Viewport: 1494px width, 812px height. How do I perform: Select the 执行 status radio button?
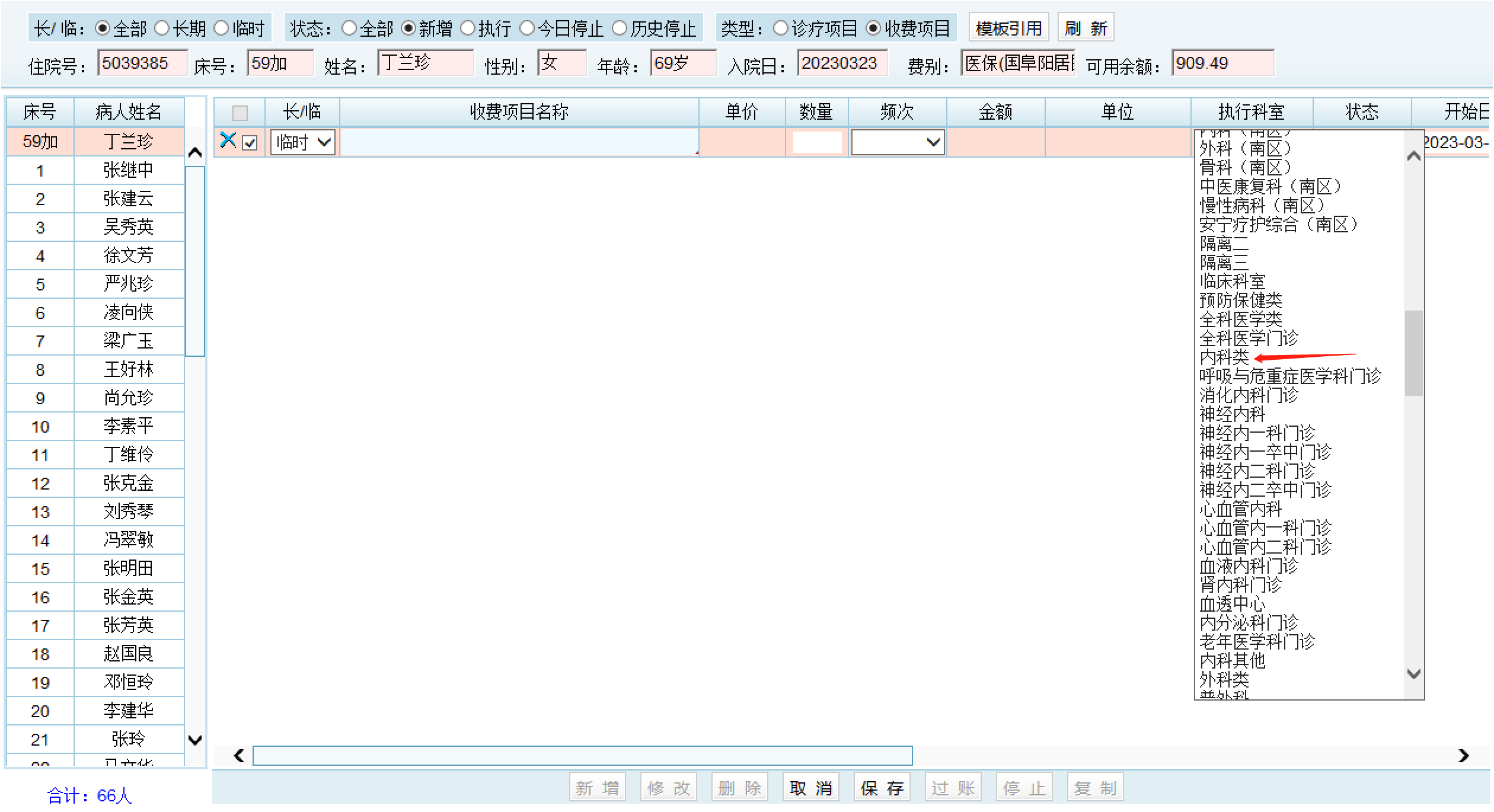click(468, 28)
